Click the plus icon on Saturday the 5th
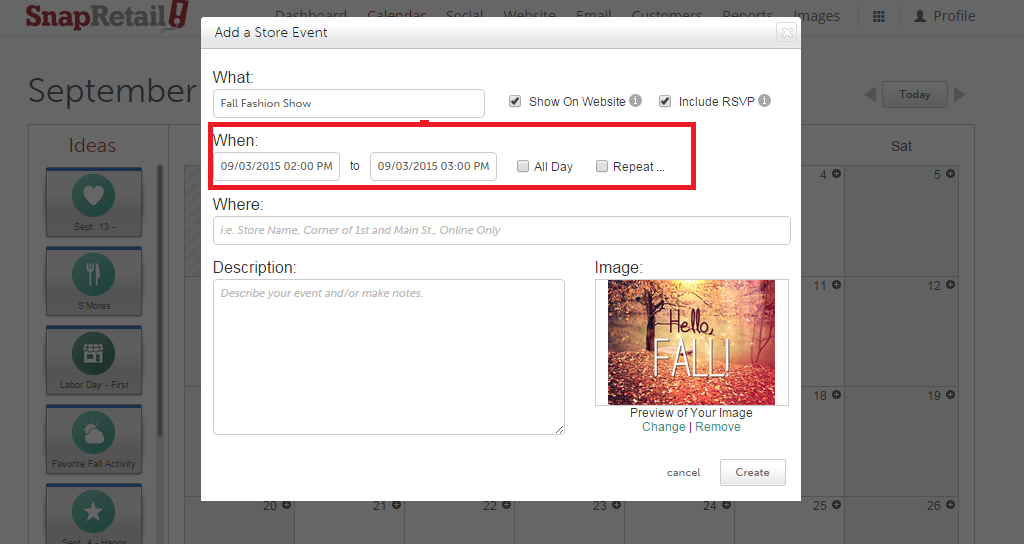The height and width of the screenshot is (544, 1024). point(950,174)
